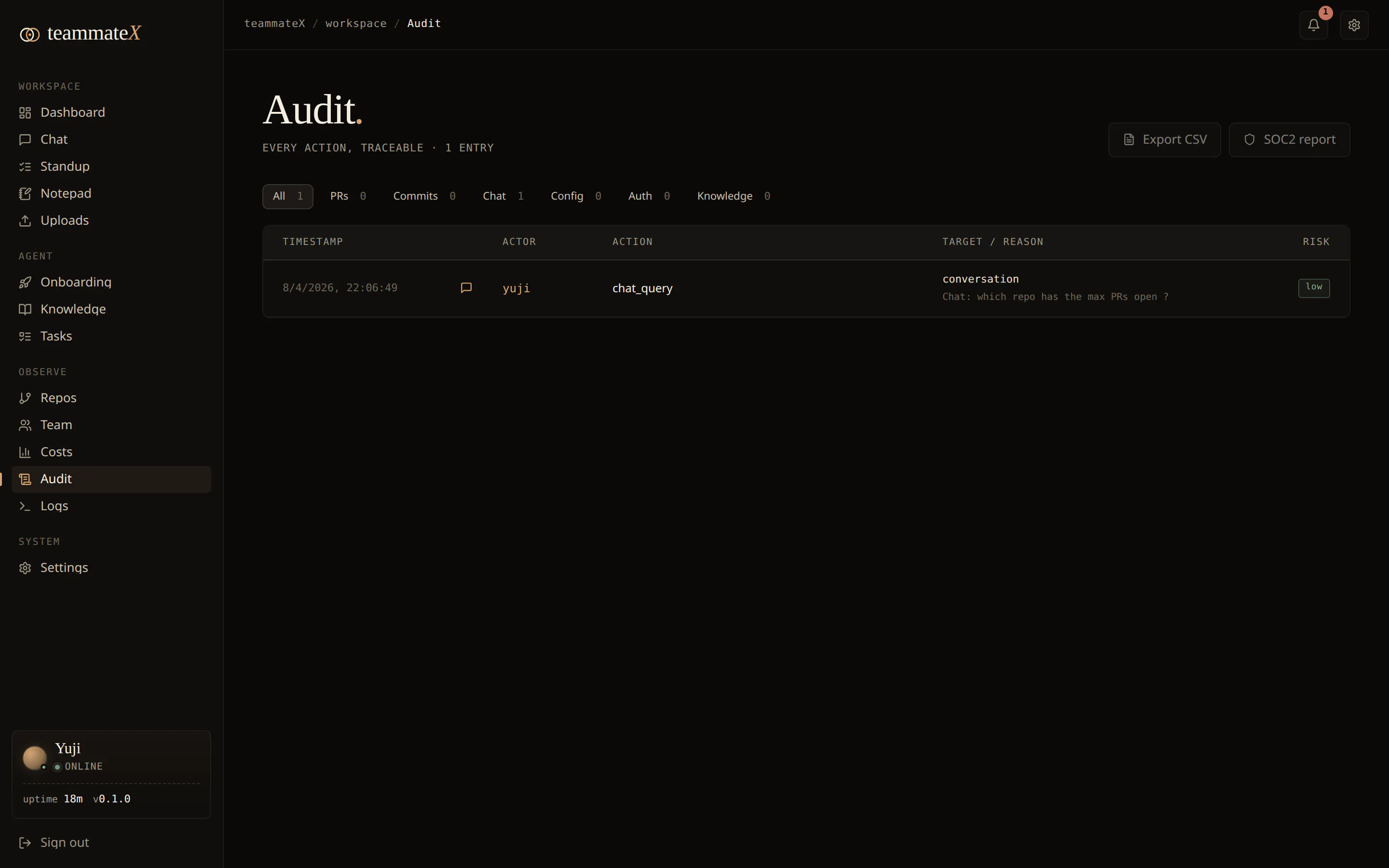Open the Dashboard page label
1389x868 pixels.
(x=73, y=112)
